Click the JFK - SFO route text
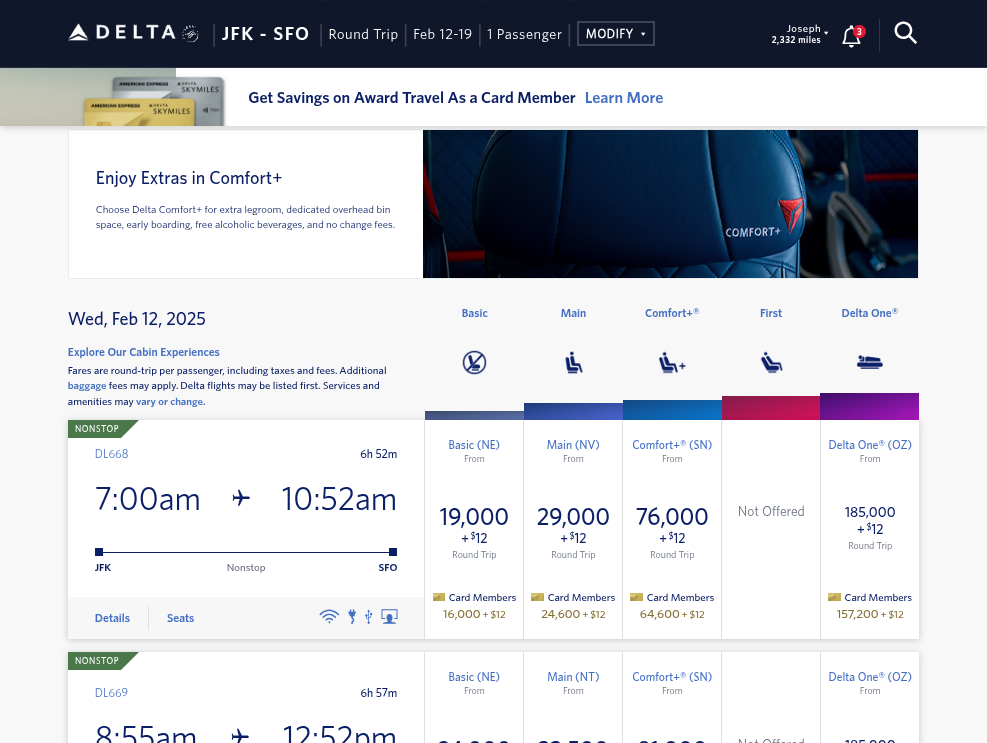The width and height of the screenshot is (987, 743). [x=265, y=33]
